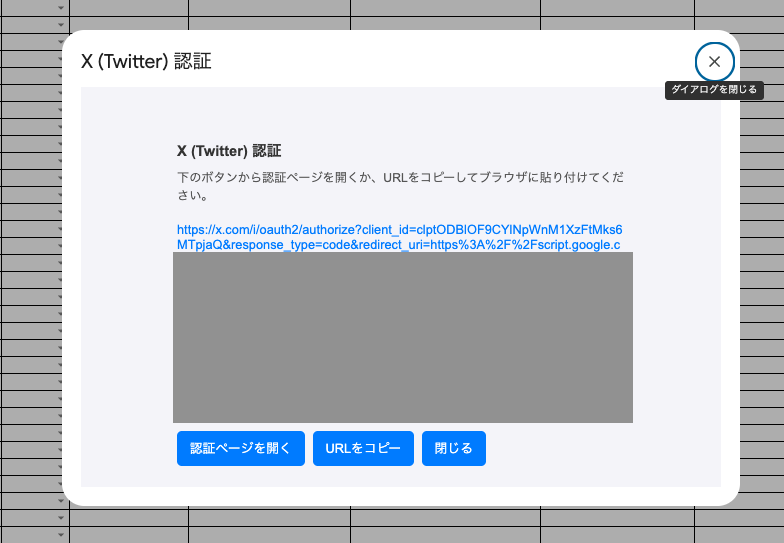Viewport: 784px width, 543px height.
Task: Click the blue 閉じる button
Action: point(454,449)
